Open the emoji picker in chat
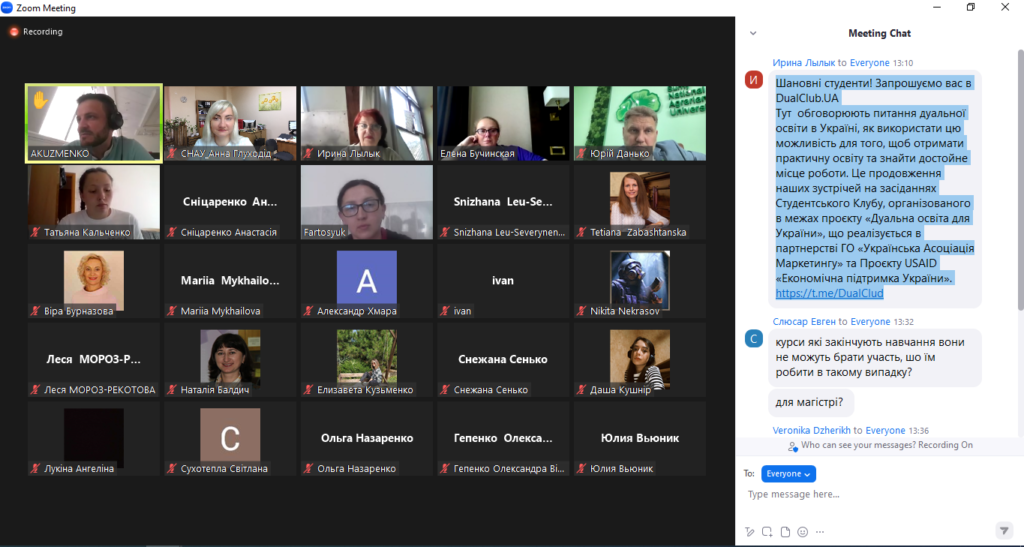This screenshot has height=547, width=1024. click(803, 531)
